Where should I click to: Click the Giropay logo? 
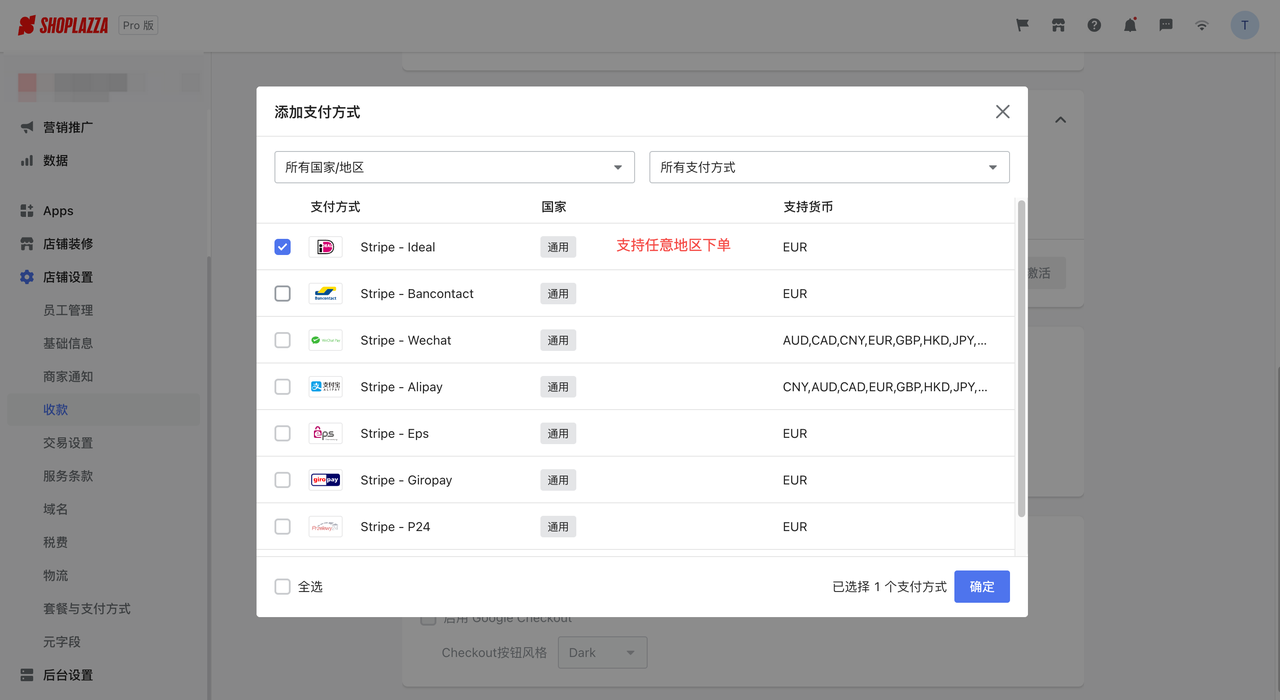325,480
